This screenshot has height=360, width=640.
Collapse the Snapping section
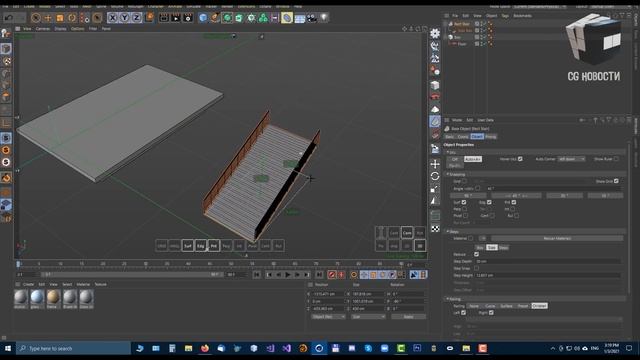(448, 174)
